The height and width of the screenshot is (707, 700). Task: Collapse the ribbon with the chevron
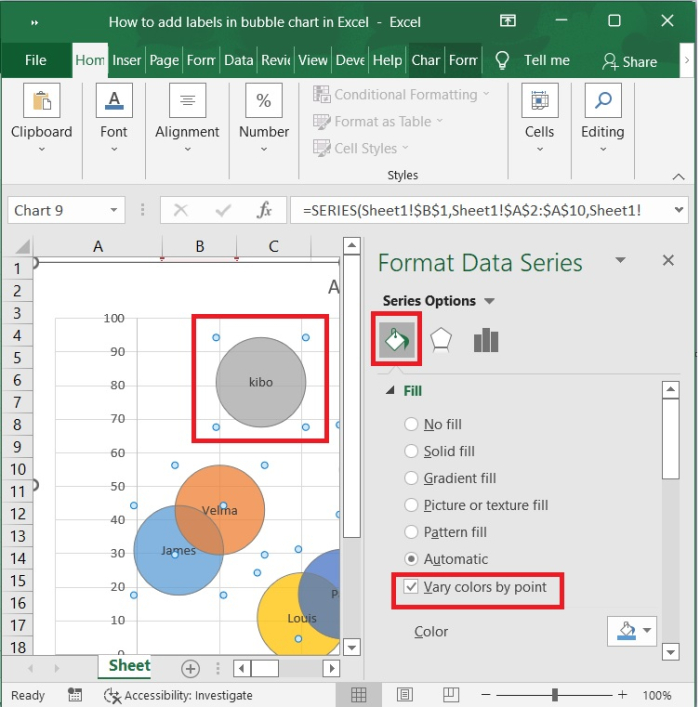(x=678, y=177)
